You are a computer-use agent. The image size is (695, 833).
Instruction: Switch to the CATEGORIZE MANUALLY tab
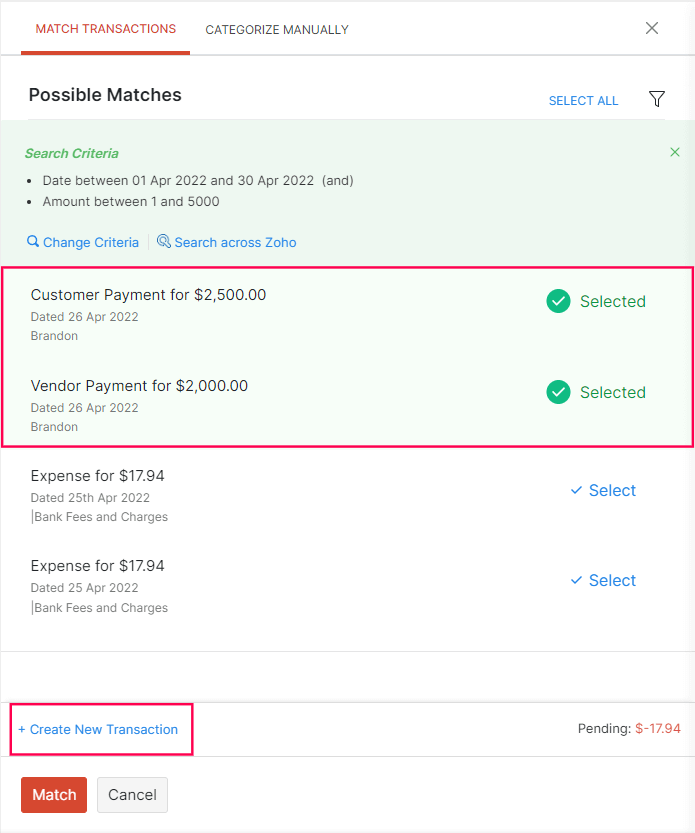pyautogui.click(x=276, y=29)
